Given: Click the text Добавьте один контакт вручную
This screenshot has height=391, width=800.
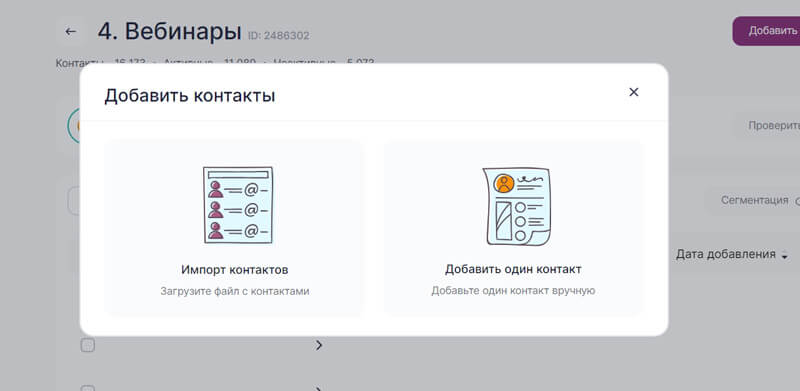Looking at the screenshot, I should coord(513,291).
